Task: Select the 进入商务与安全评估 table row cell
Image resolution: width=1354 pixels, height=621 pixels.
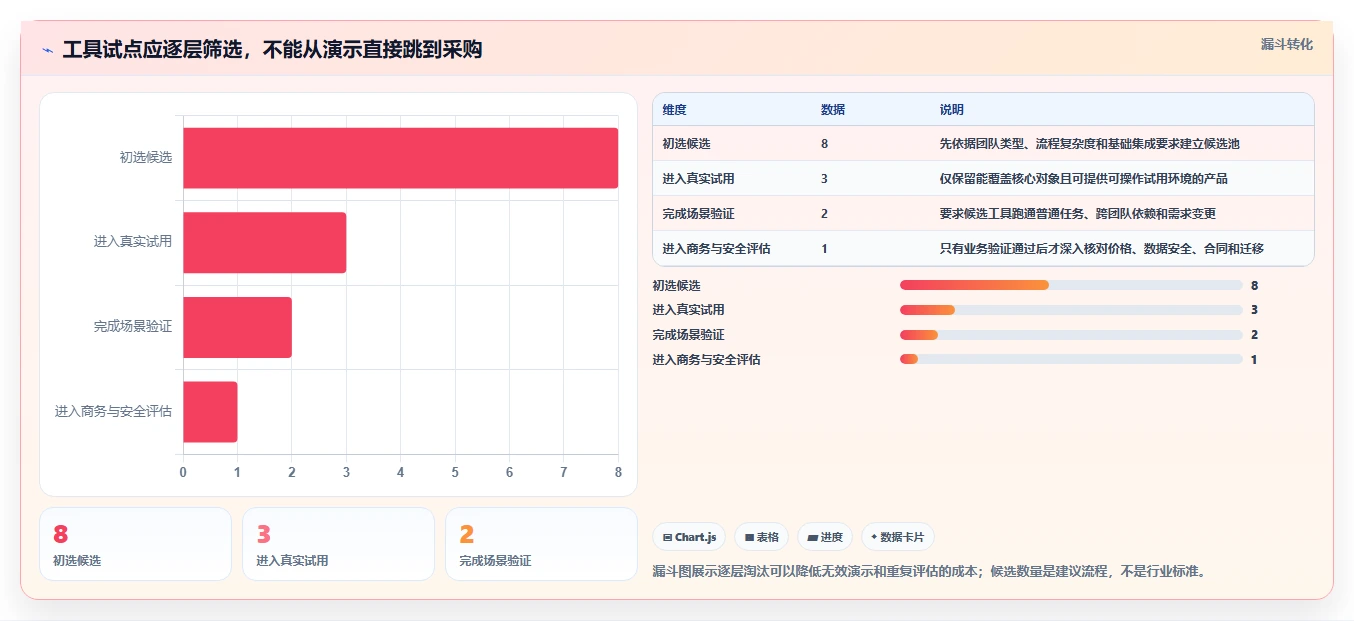Action: pos(717,249)
